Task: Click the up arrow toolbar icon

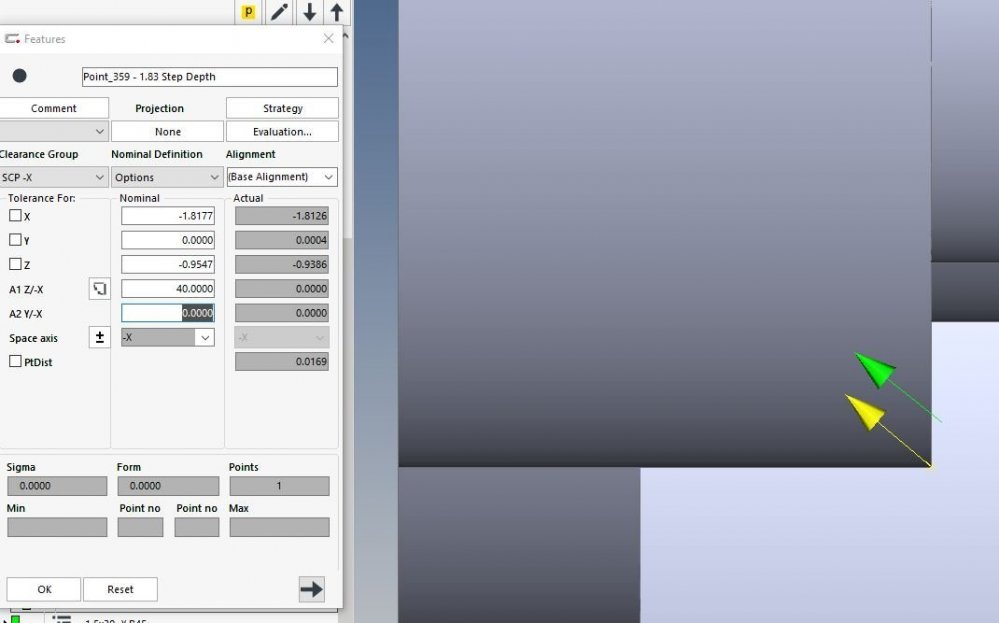Action: (x=337, y=11)
